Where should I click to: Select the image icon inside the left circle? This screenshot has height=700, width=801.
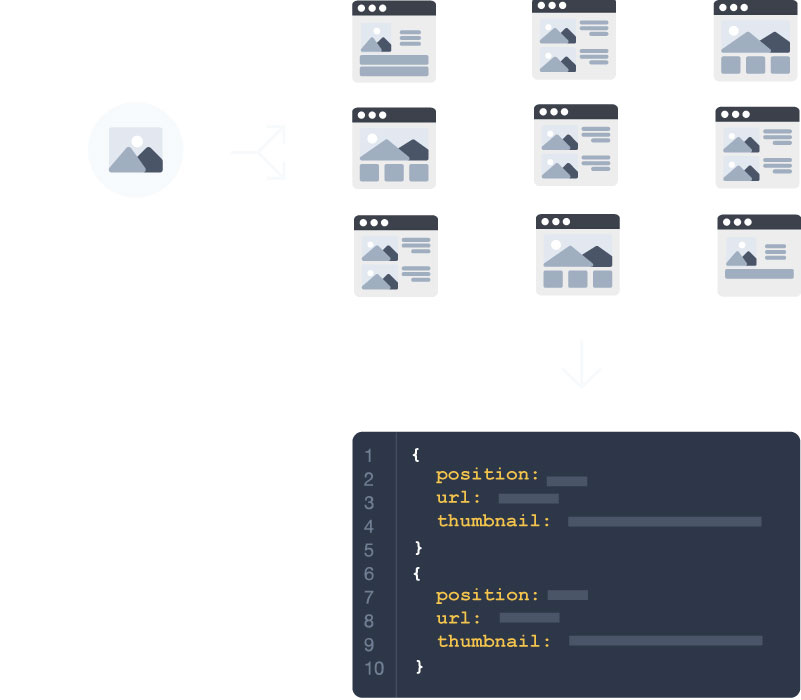pos(136,148)
